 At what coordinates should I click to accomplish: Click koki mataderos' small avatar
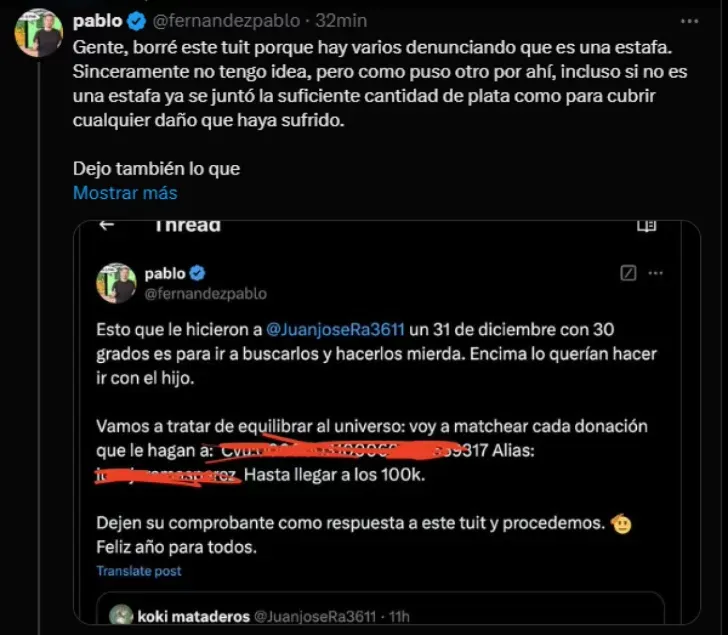click(122, 616)
